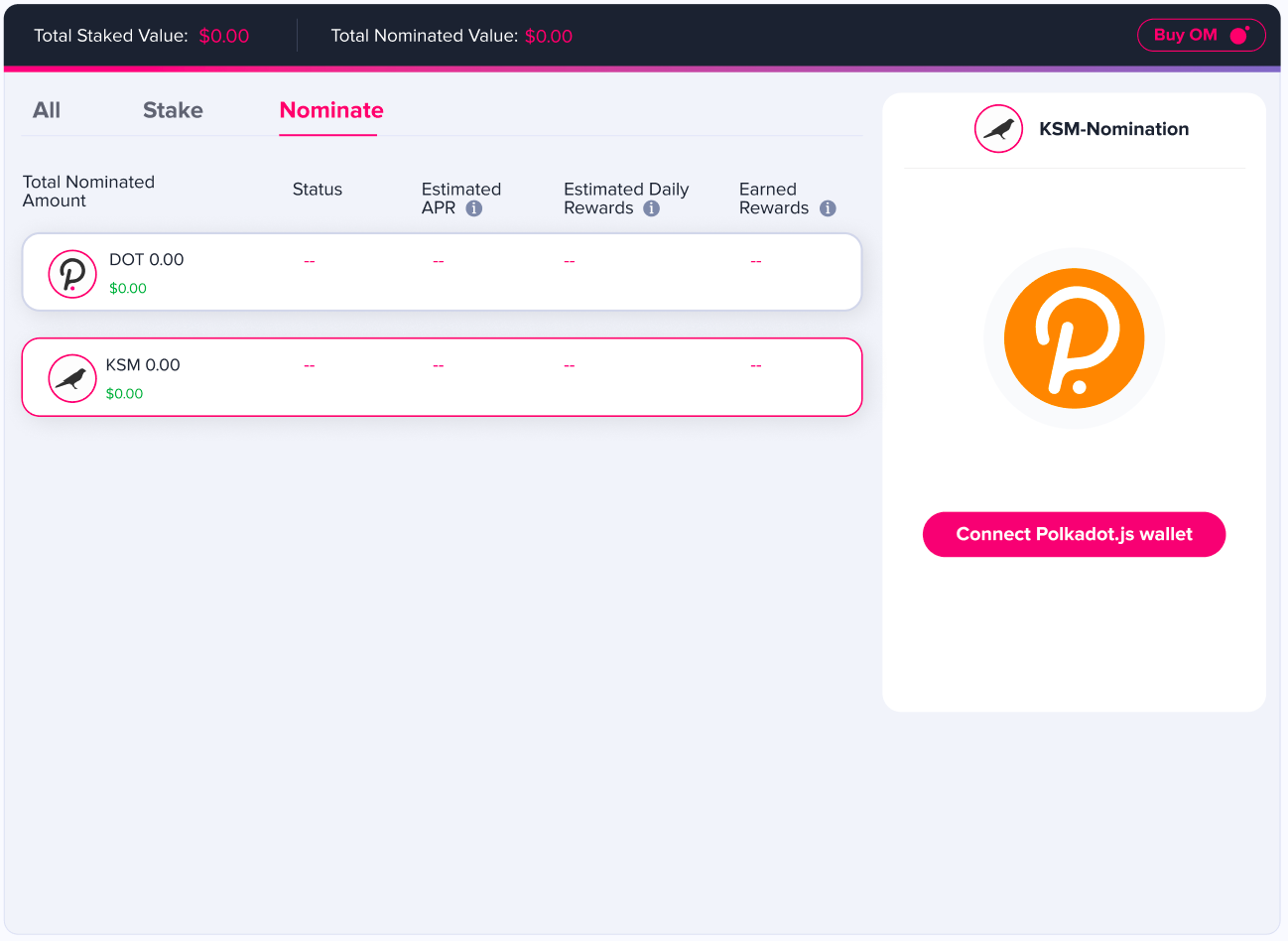Click the Estimated APR column header
The height and width of the screenshot is (941, 1288).
click(461, 199)
